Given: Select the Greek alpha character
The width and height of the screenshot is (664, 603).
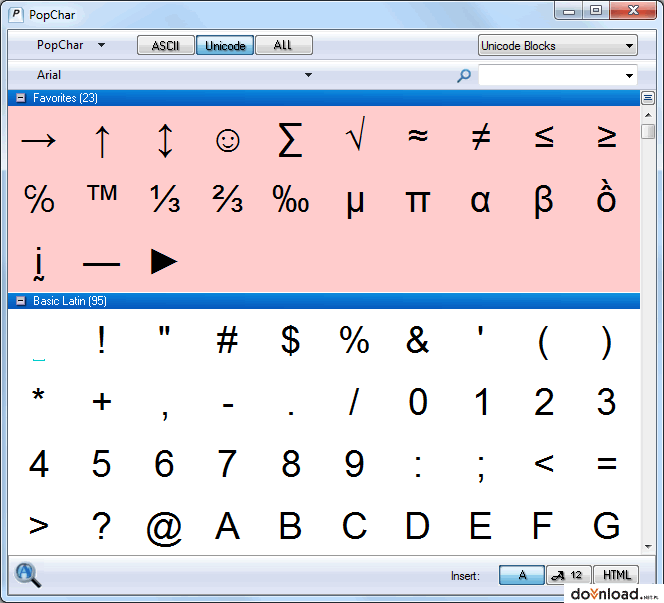Looking at the screenshot, I should [x=481, y=201].
